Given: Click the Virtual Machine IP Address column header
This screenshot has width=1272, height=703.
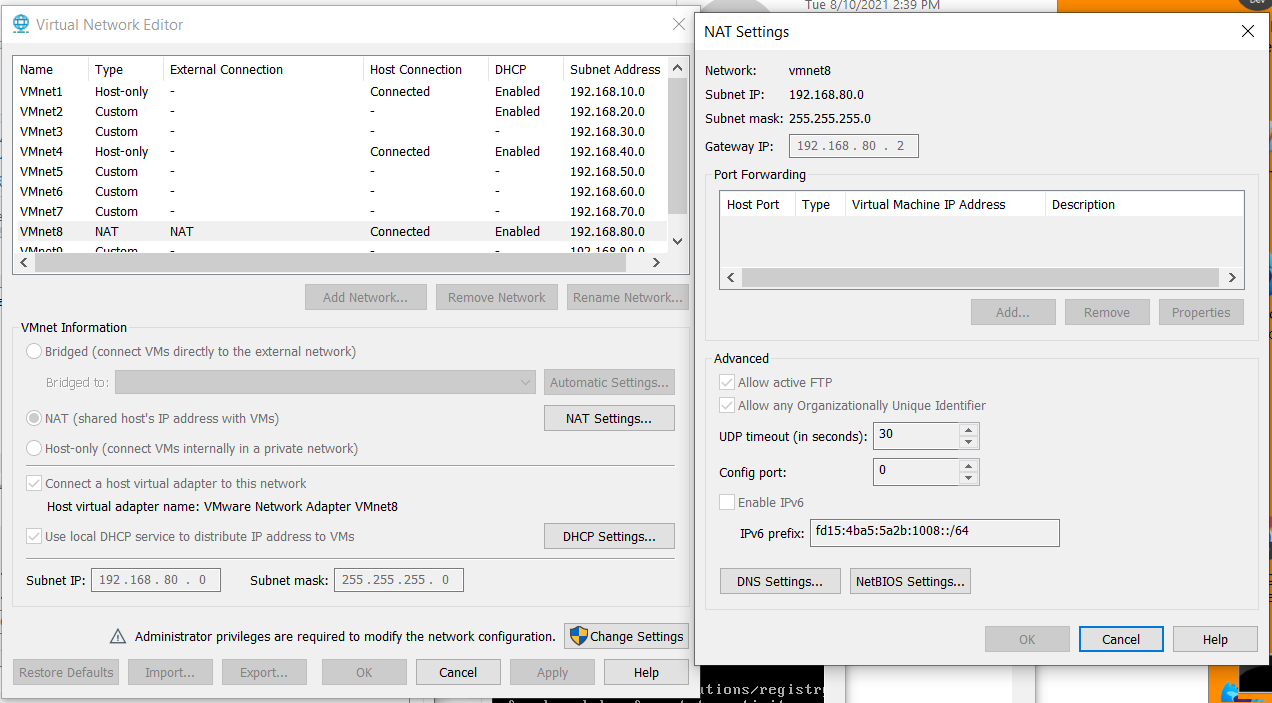Looking at the screenshot, I should point(945,204).
